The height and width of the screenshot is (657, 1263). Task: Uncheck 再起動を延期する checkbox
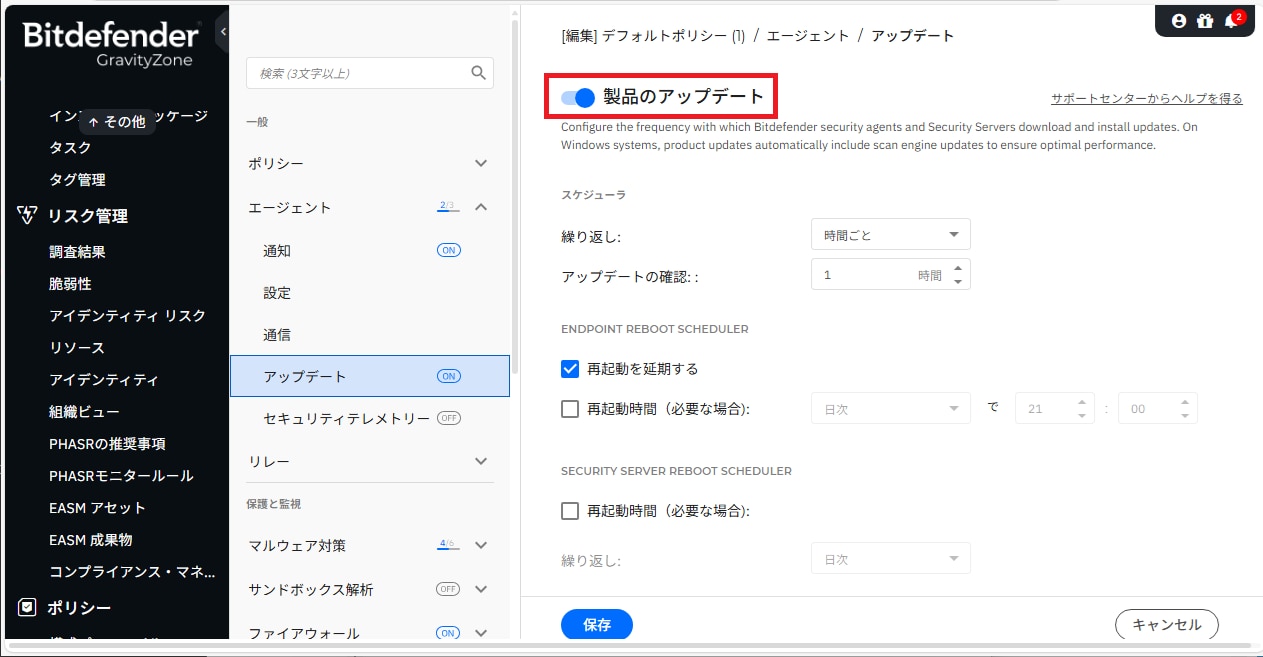click(570, 369)
